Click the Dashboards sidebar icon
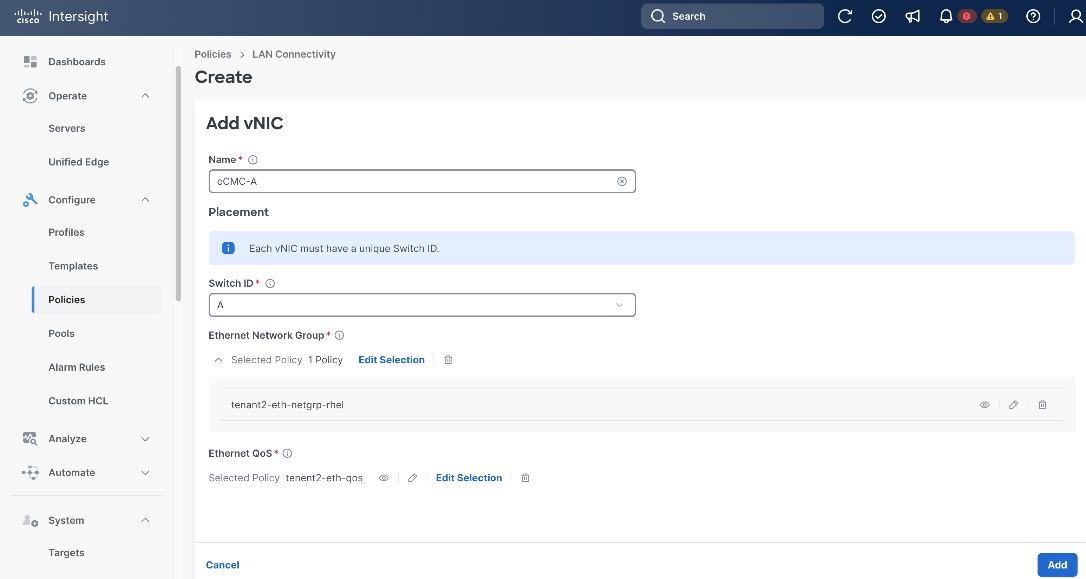Screen dimensions: 1086x579 [30, 62]
